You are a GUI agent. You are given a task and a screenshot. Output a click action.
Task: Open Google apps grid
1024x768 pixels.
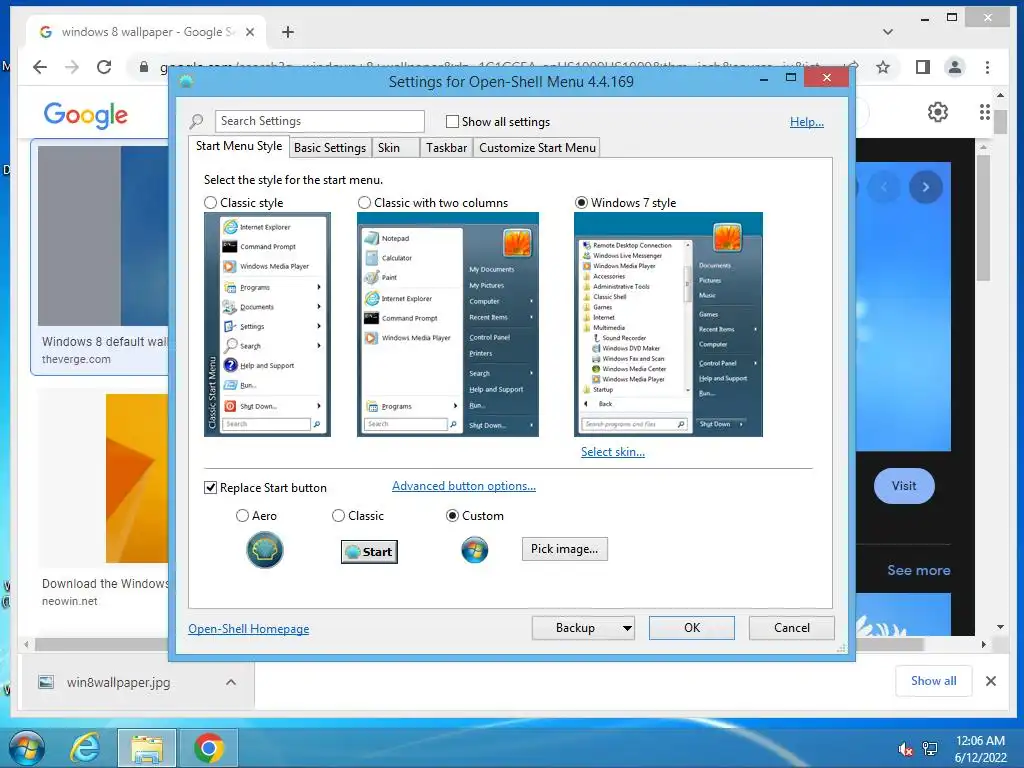[x=985, y=112]
